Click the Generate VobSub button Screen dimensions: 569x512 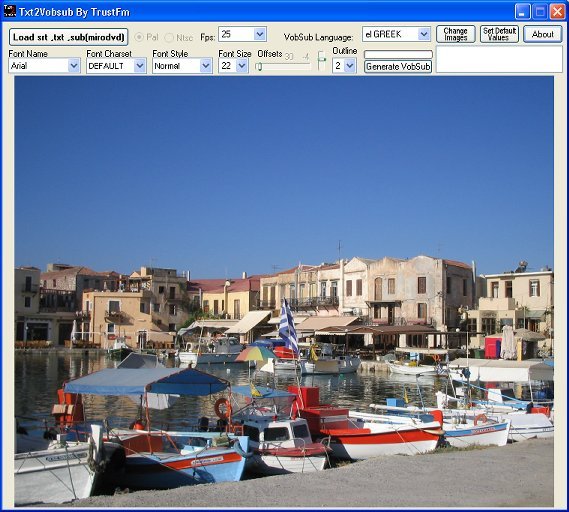(x=398, y=66)
